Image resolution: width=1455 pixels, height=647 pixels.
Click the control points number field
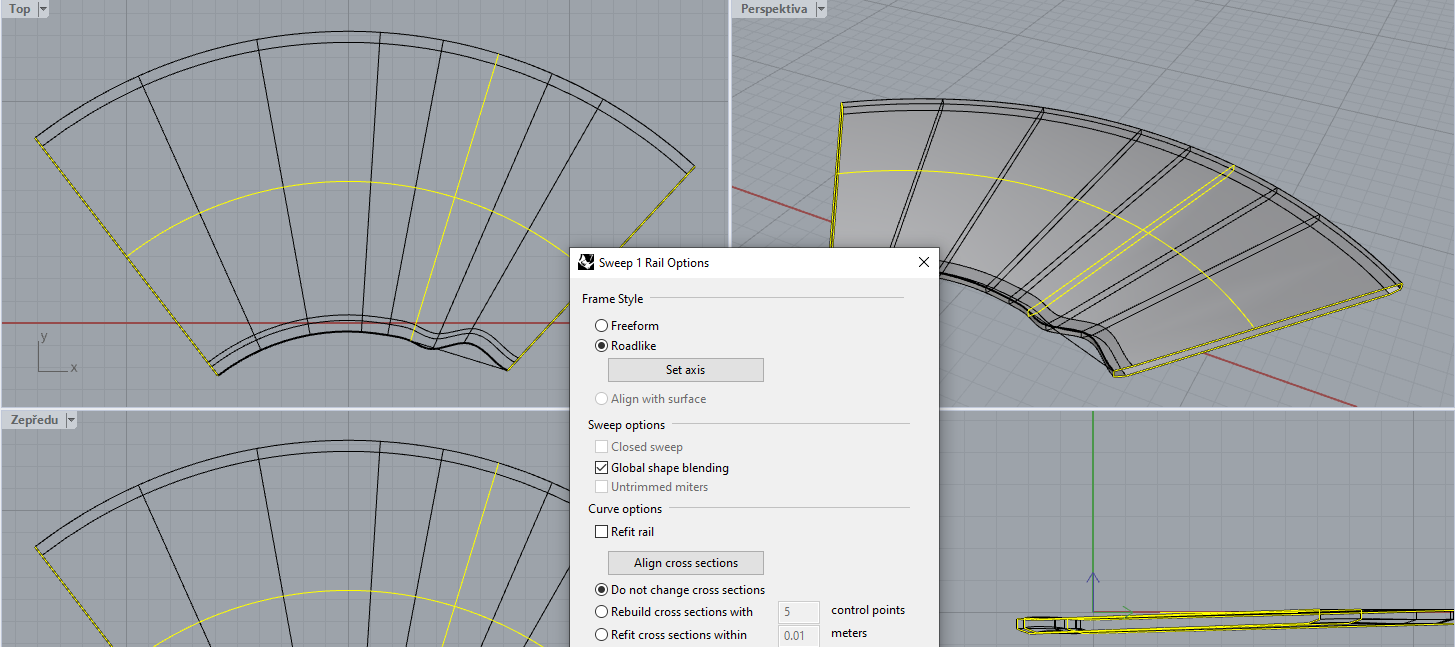[x=798, y=612]
